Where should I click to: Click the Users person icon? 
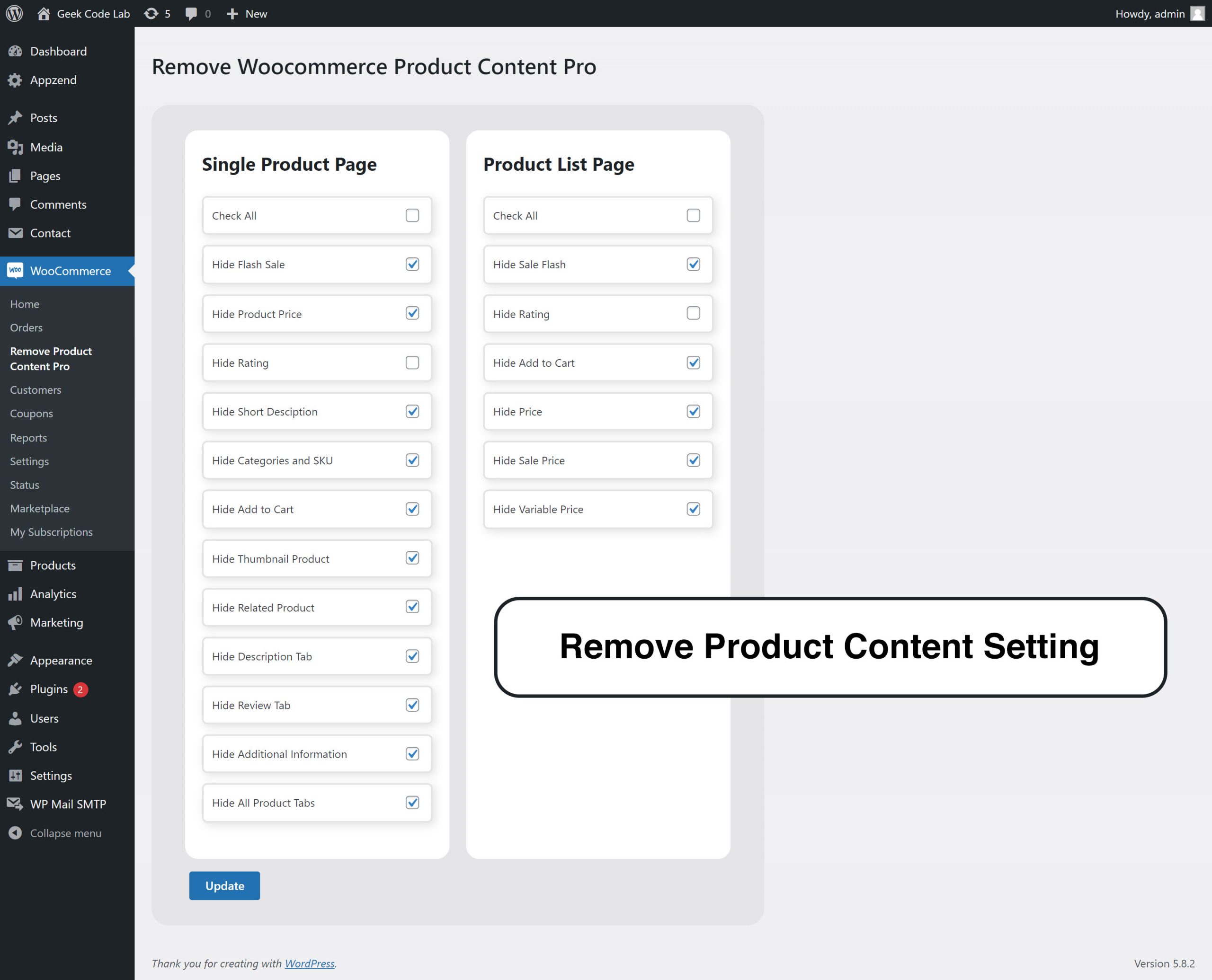15,719
